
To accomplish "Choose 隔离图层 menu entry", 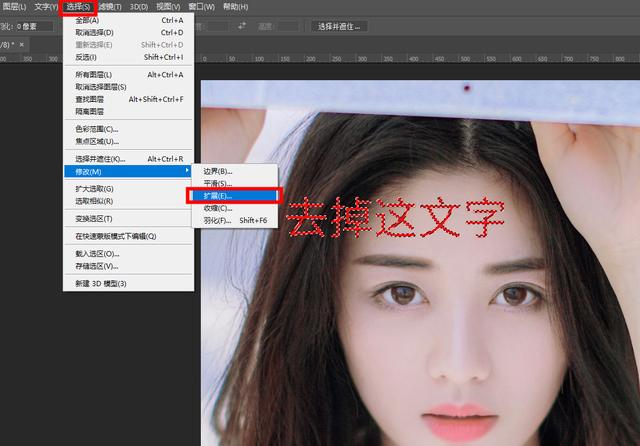I will [x=129, y=111].
